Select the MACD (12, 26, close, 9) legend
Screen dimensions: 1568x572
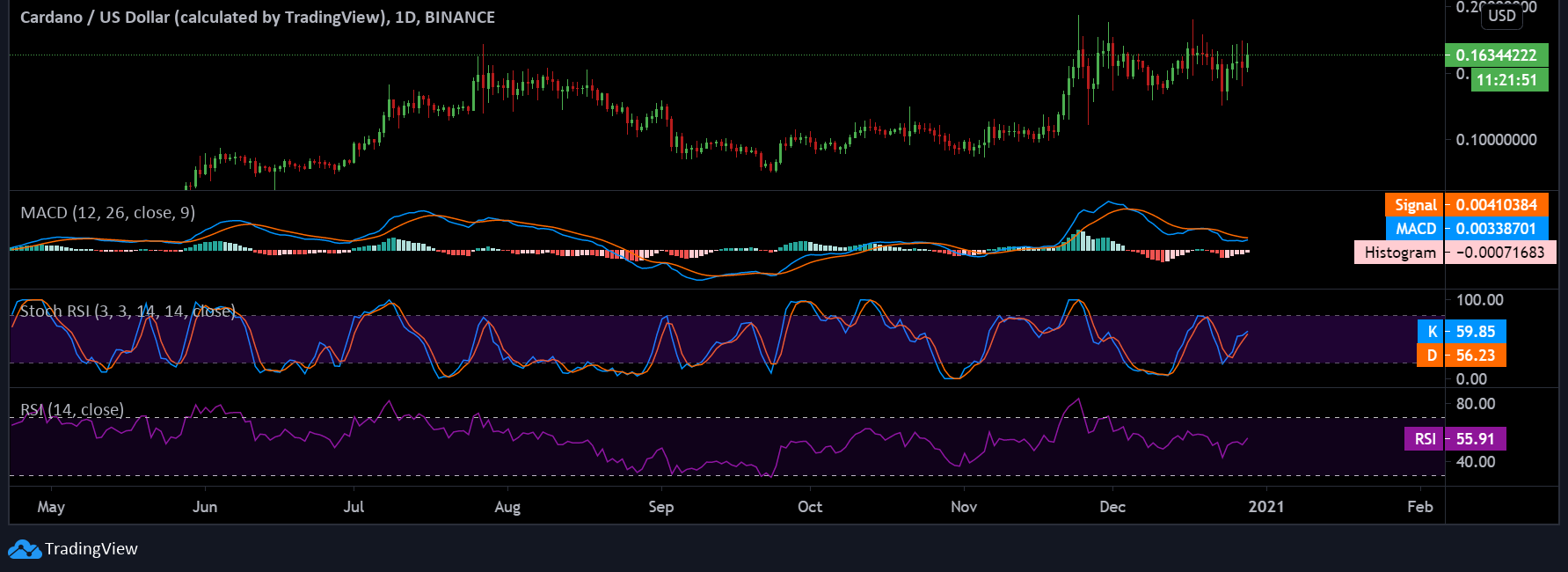pyautogui.click(x=108, y=213)
